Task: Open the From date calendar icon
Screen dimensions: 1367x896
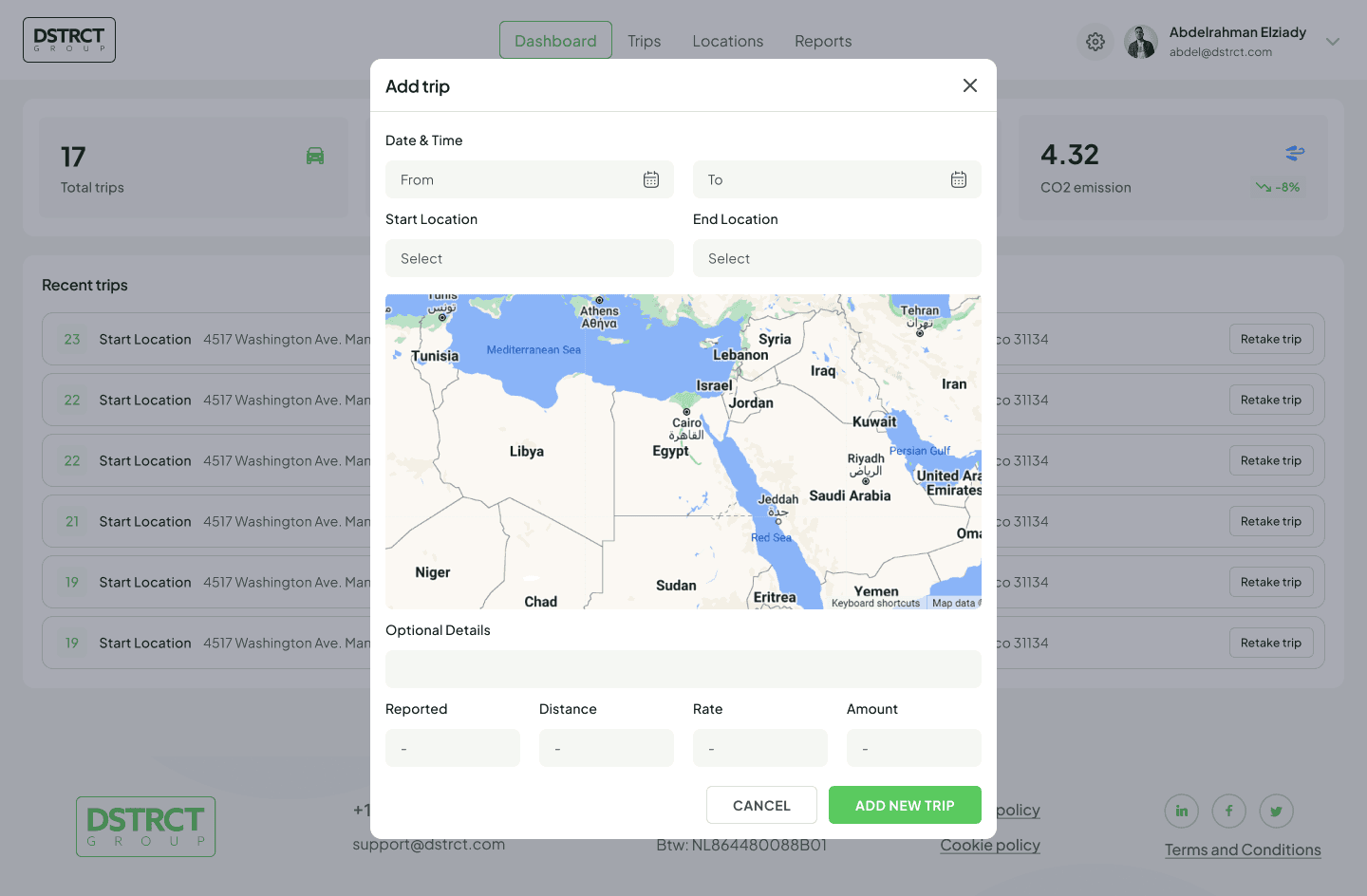Action: (651, 179)
